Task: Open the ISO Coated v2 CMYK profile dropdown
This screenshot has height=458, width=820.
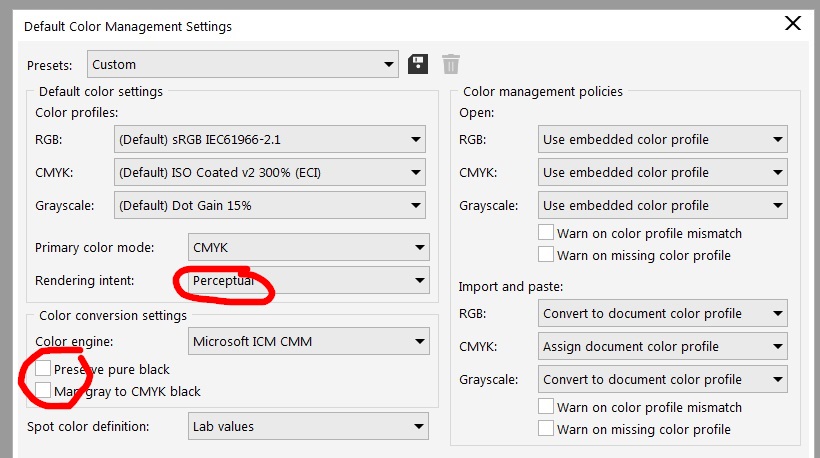Action: tap(269, 172)
